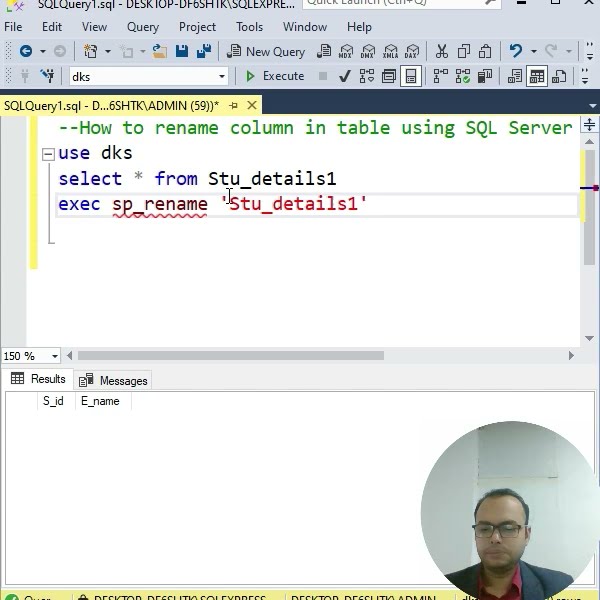The width and height of the screenshot is (600, 600).
Task: Collapse the 'use dks' code outline block
Action: pos(48,154)
